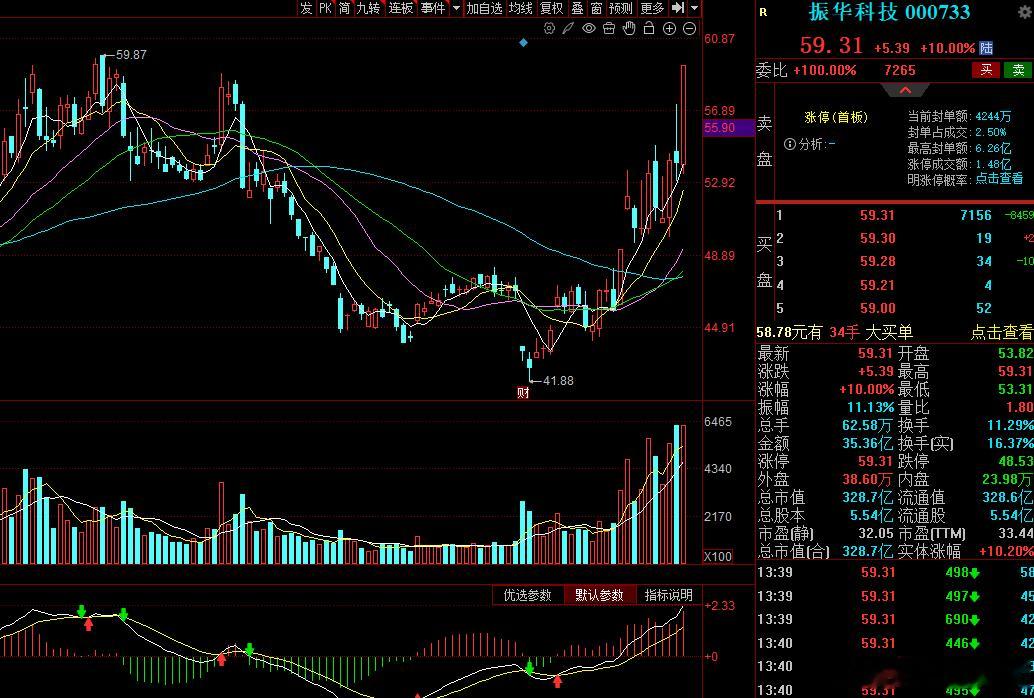
Task: Click buy level 4 price 59.21
Action: point(877,285)
